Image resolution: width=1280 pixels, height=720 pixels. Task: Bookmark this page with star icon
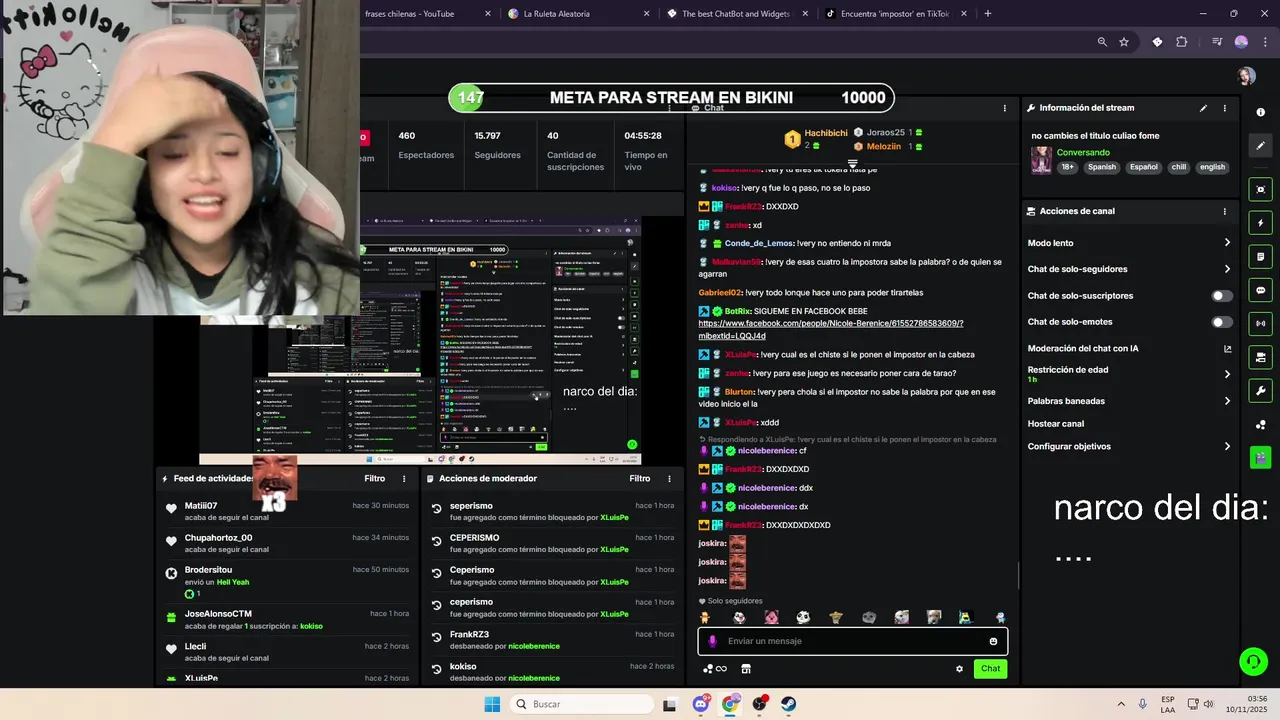coord(1124,42)
